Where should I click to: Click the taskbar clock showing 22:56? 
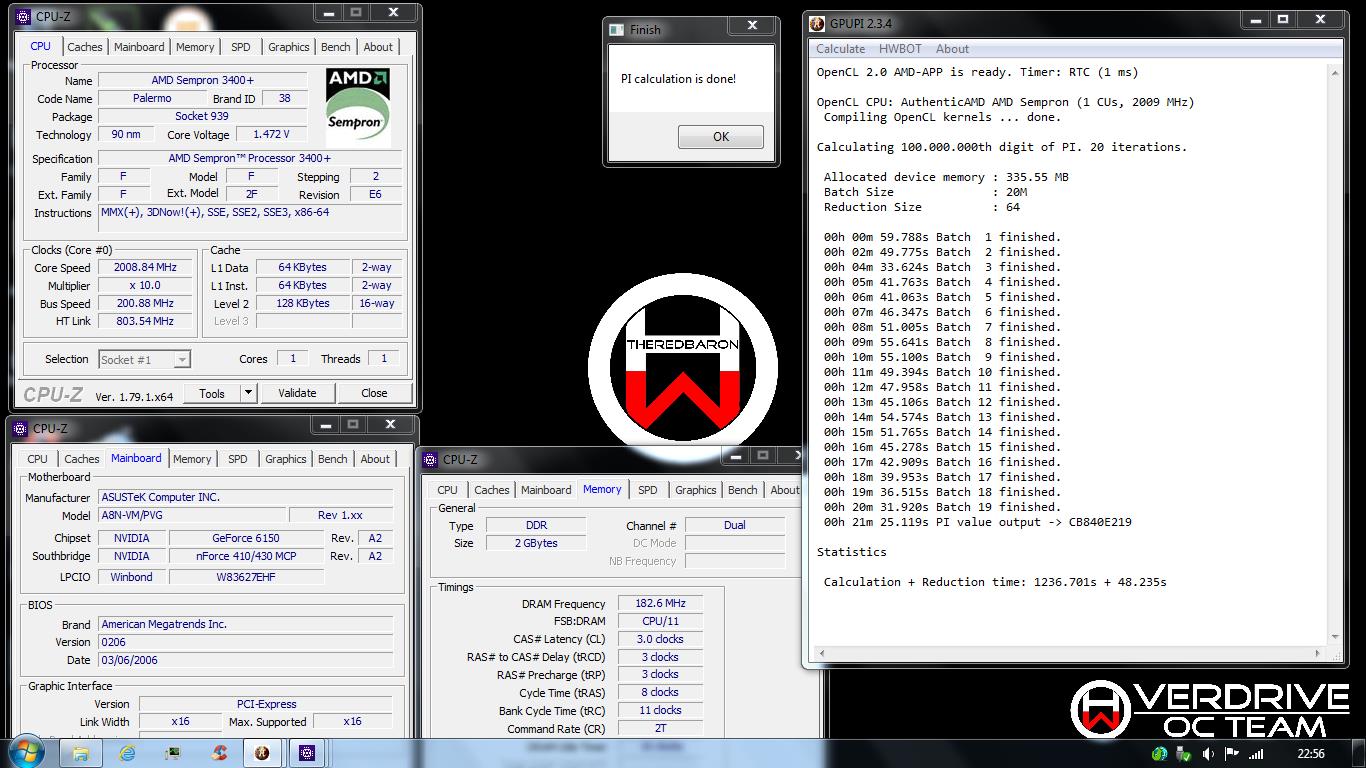1311,754
